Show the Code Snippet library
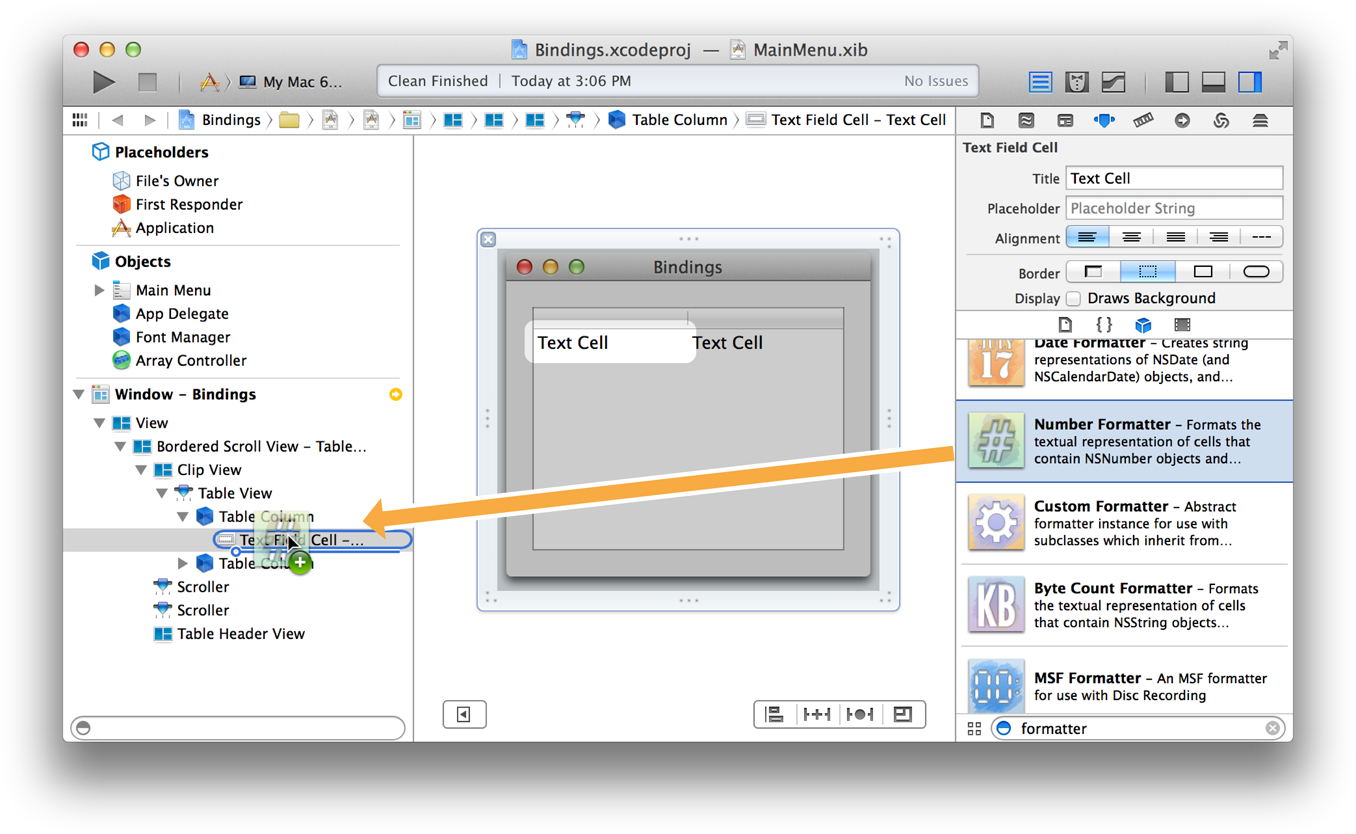 (x=1104, y=325)
